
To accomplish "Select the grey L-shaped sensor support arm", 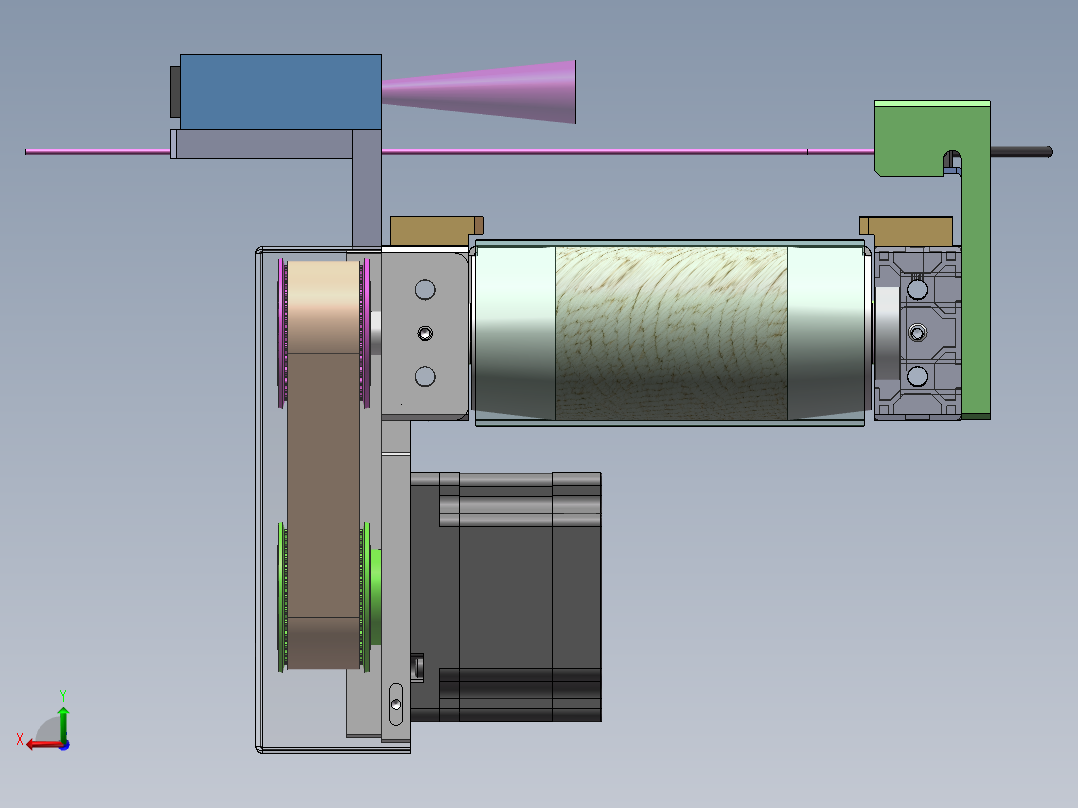I will [366, 188].
